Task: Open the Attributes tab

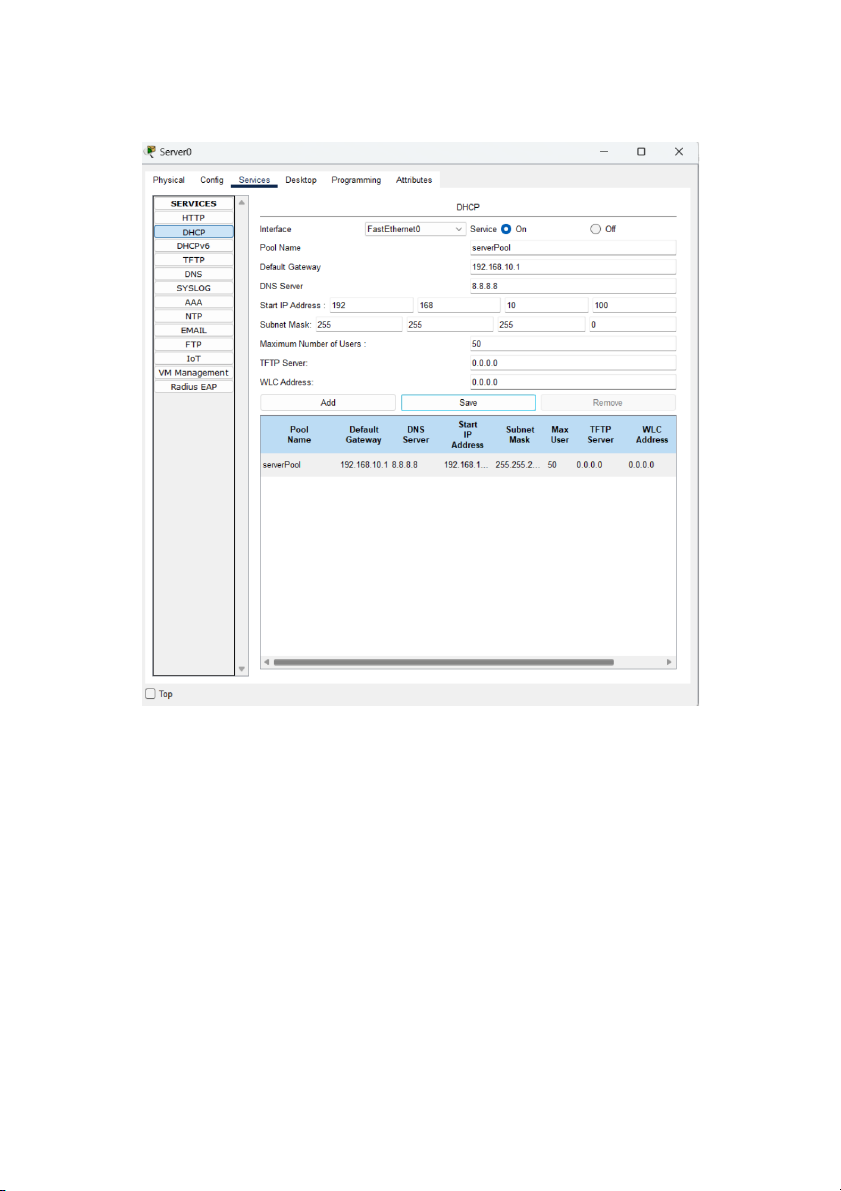Action: [414, 180]
